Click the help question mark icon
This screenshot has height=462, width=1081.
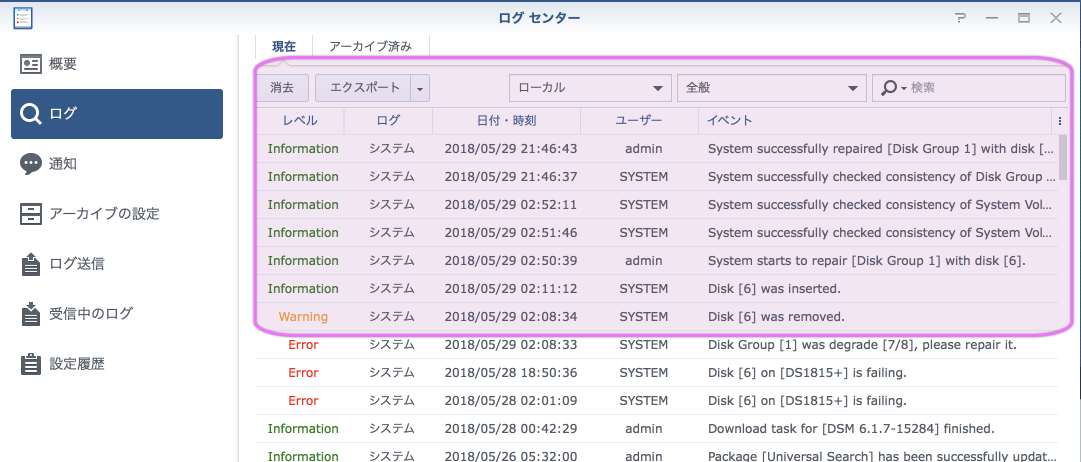click(x=960, y=18)
